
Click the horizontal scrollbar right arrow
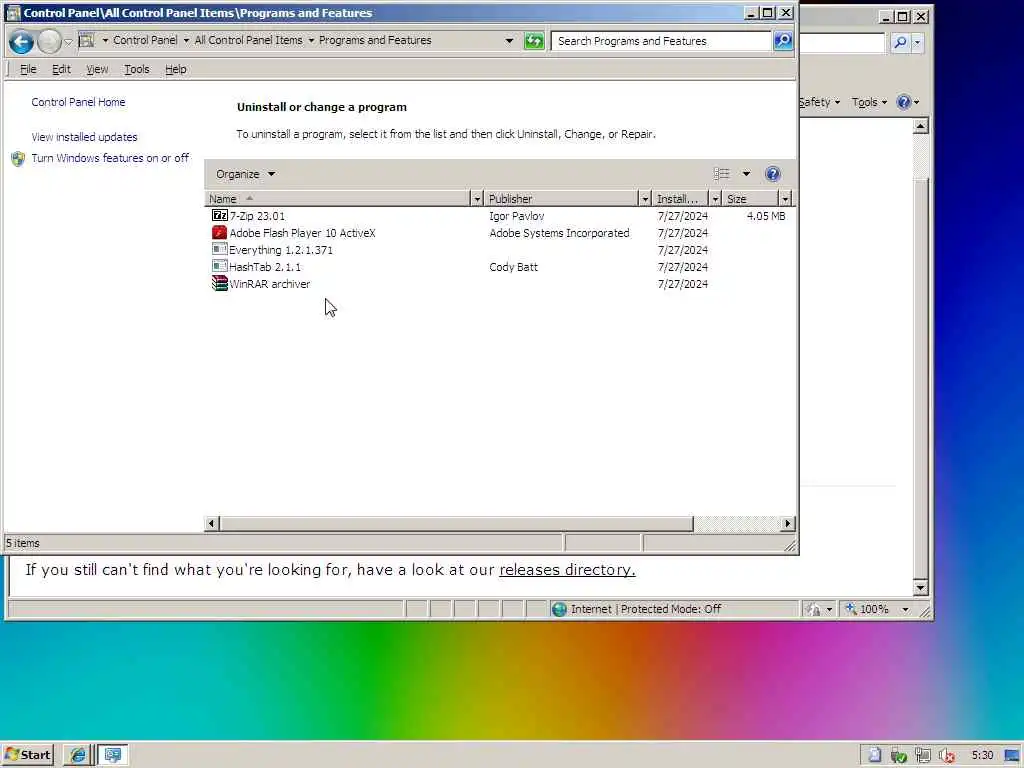788,523
